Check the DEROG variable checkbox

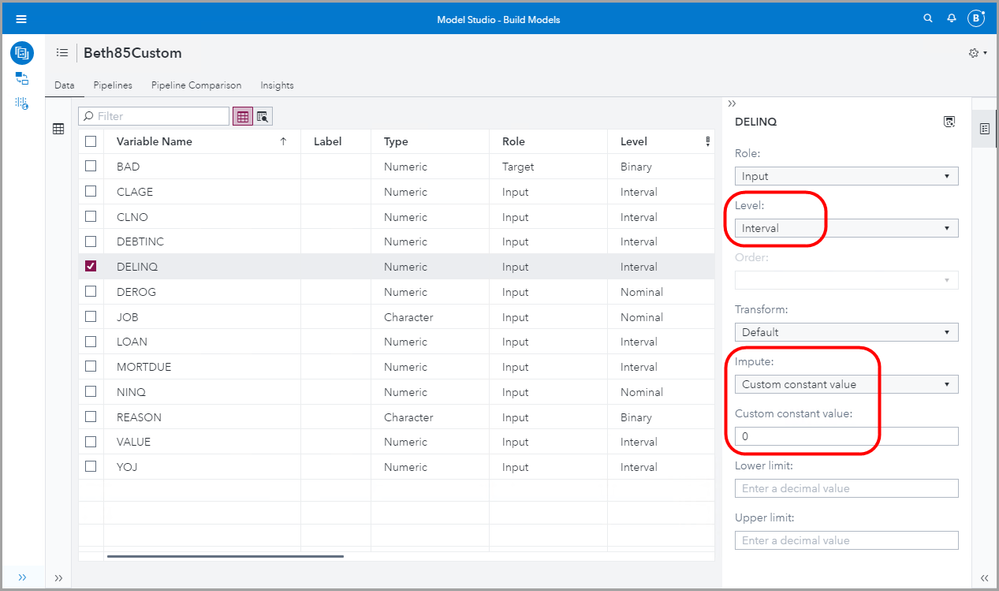point(90,291)
